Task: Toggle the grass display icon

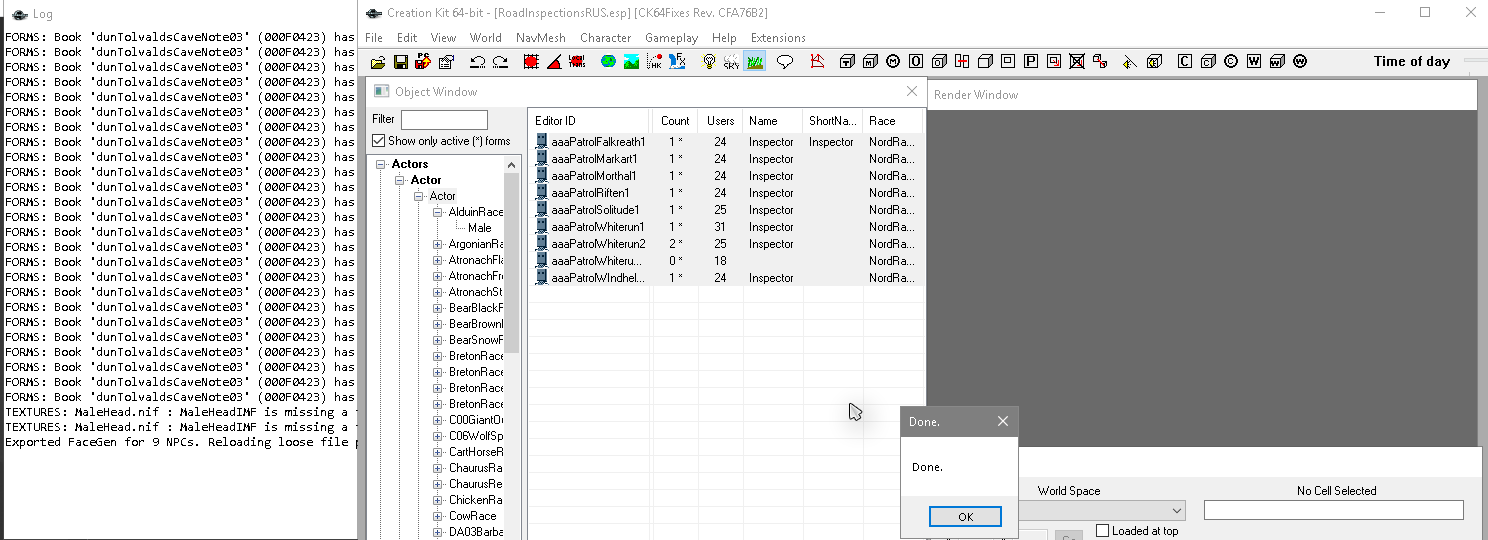Action: point(755,62)
